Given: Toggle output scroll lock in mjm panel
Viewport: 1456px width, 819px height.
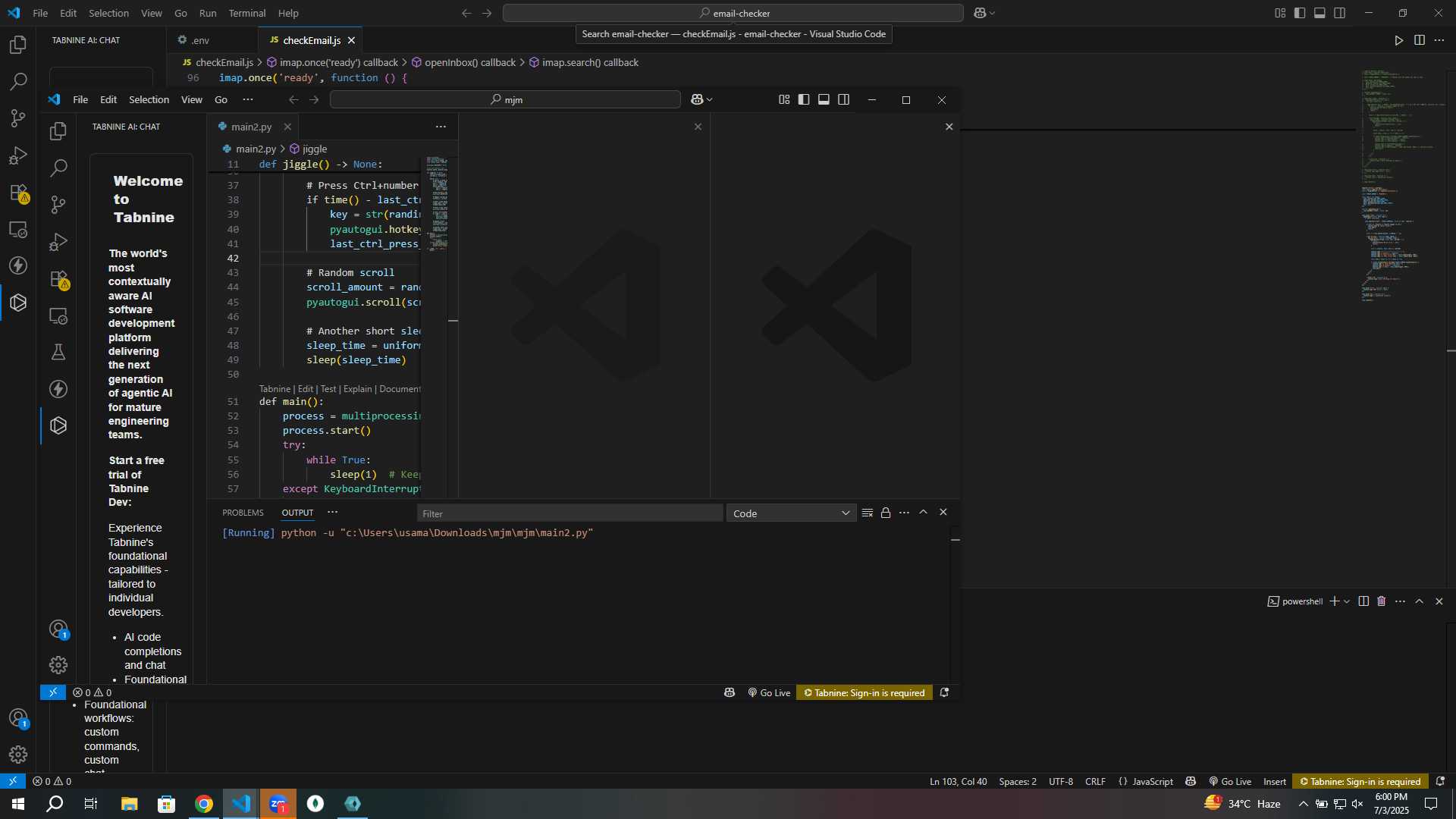Looking at the screenshot, I should (x=886, y=513).
